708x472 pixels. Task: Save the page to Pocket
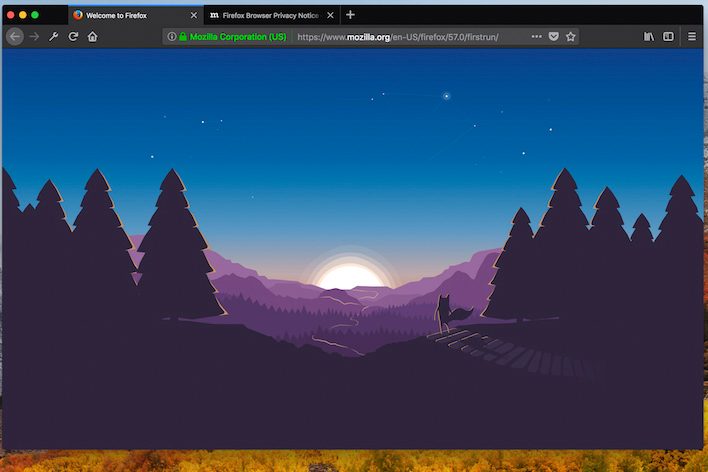[554, 37]
